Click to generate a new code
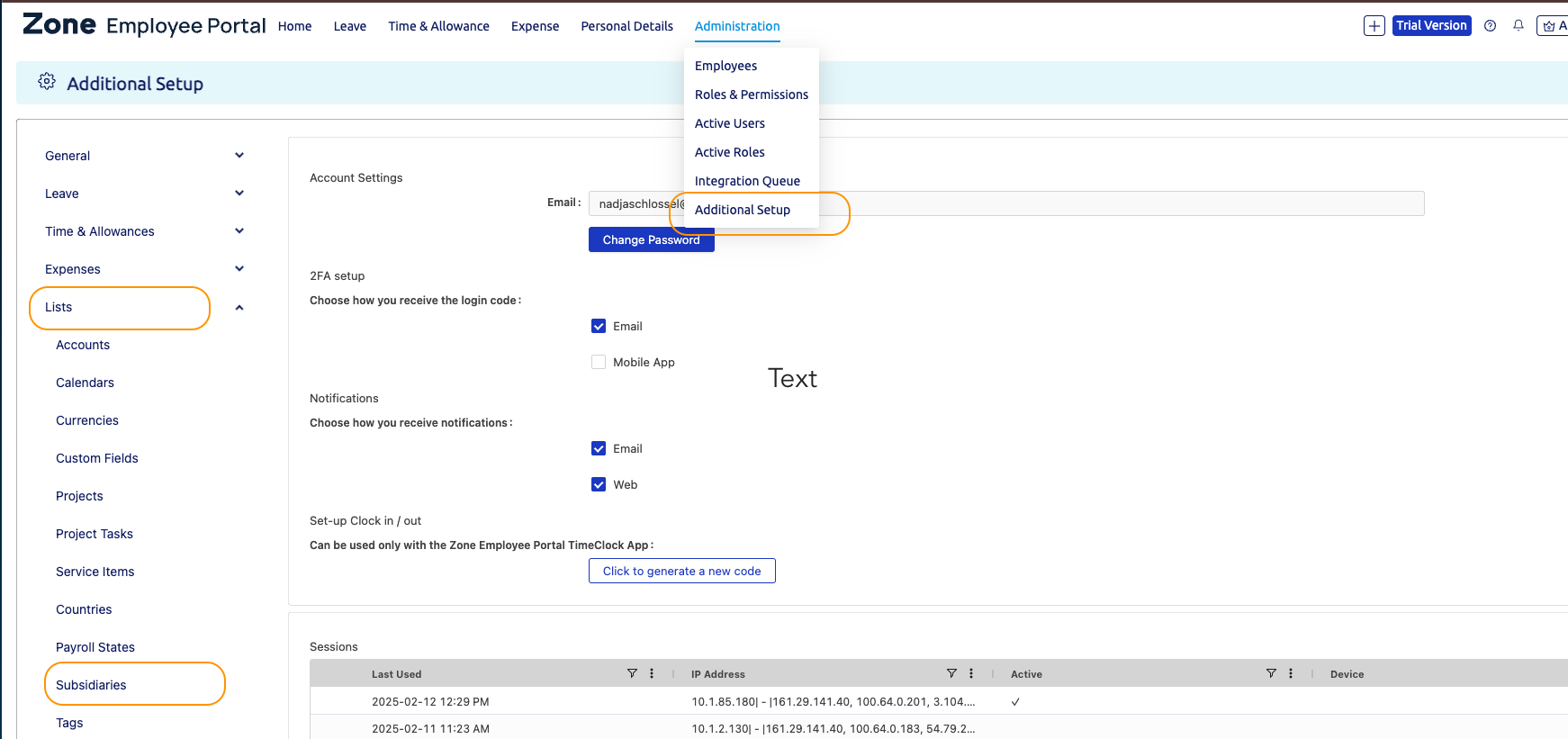1568x739 pixels. pos(681,571)
